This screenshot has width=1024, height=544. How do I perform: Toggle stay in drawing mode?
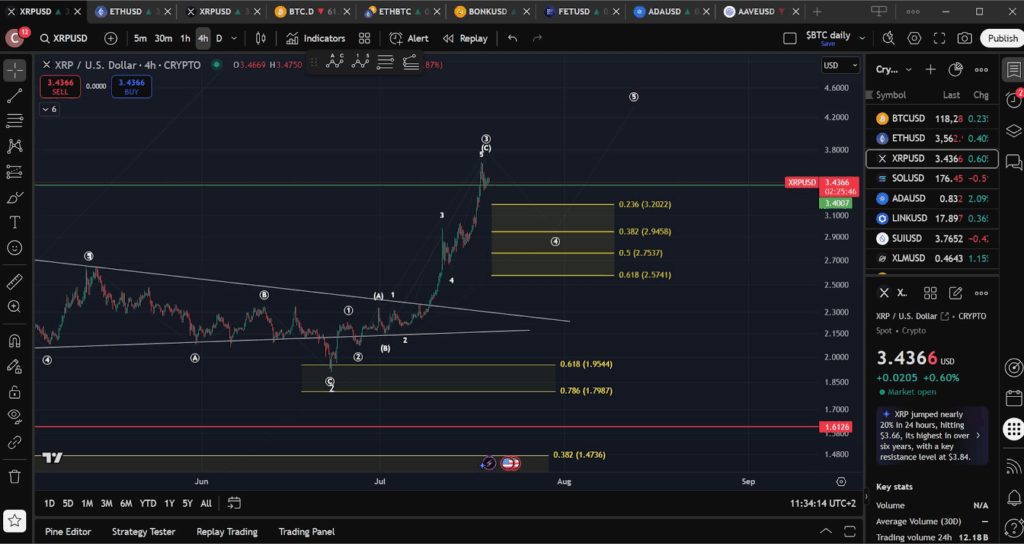pyautogui.click(x=14, y=366)
